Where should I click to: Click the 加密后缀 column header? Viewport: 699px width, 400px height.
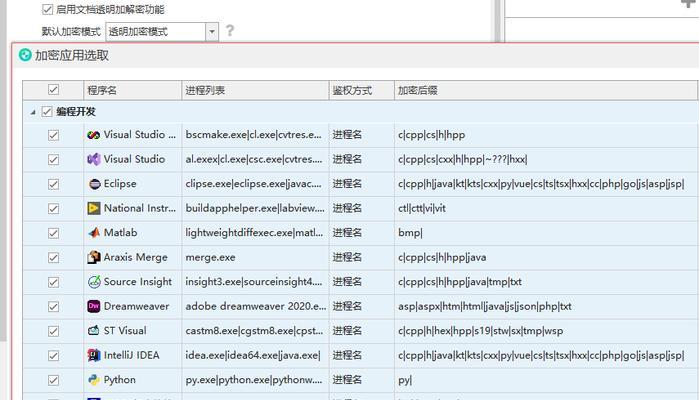(x=546, y=90)
